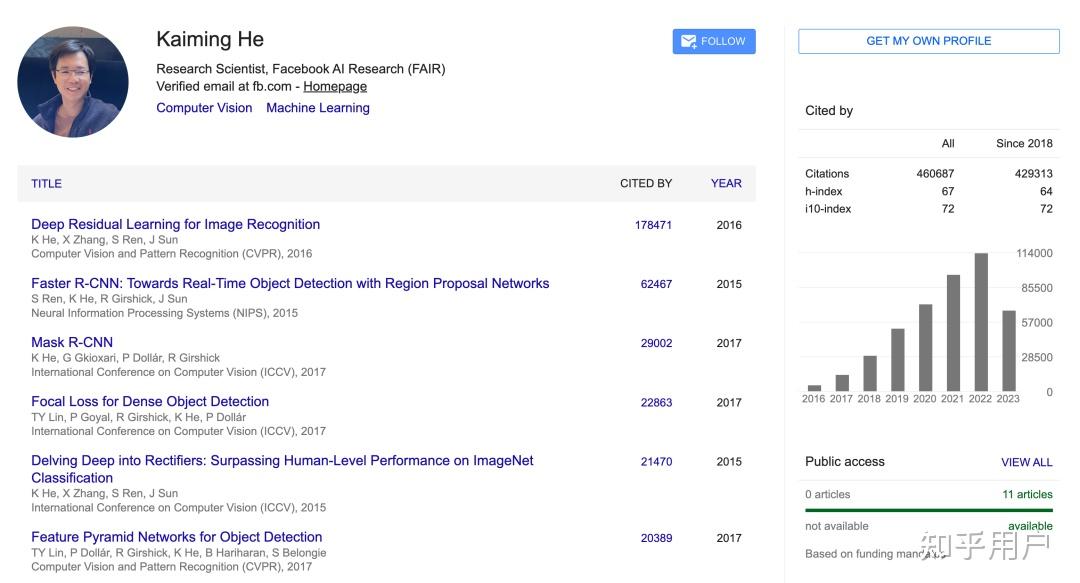
Task: Click the envelope icon on Follow button
Action: (x=689, y=41)
